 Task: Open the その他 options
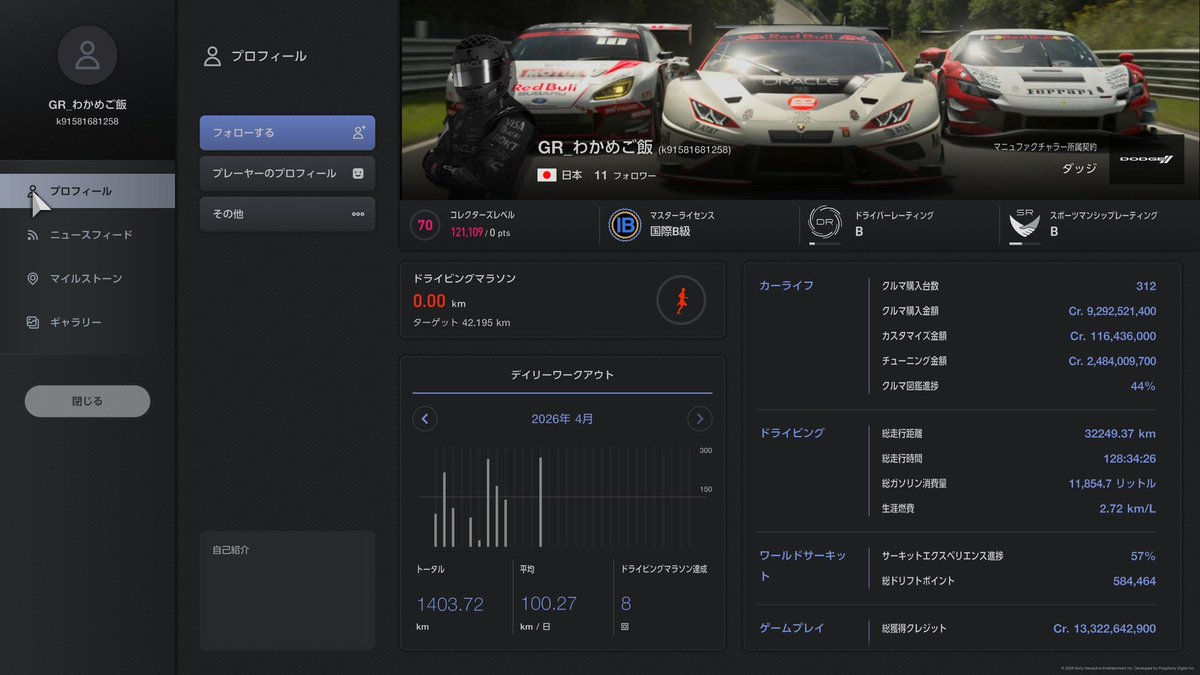[x=287, y=214]
